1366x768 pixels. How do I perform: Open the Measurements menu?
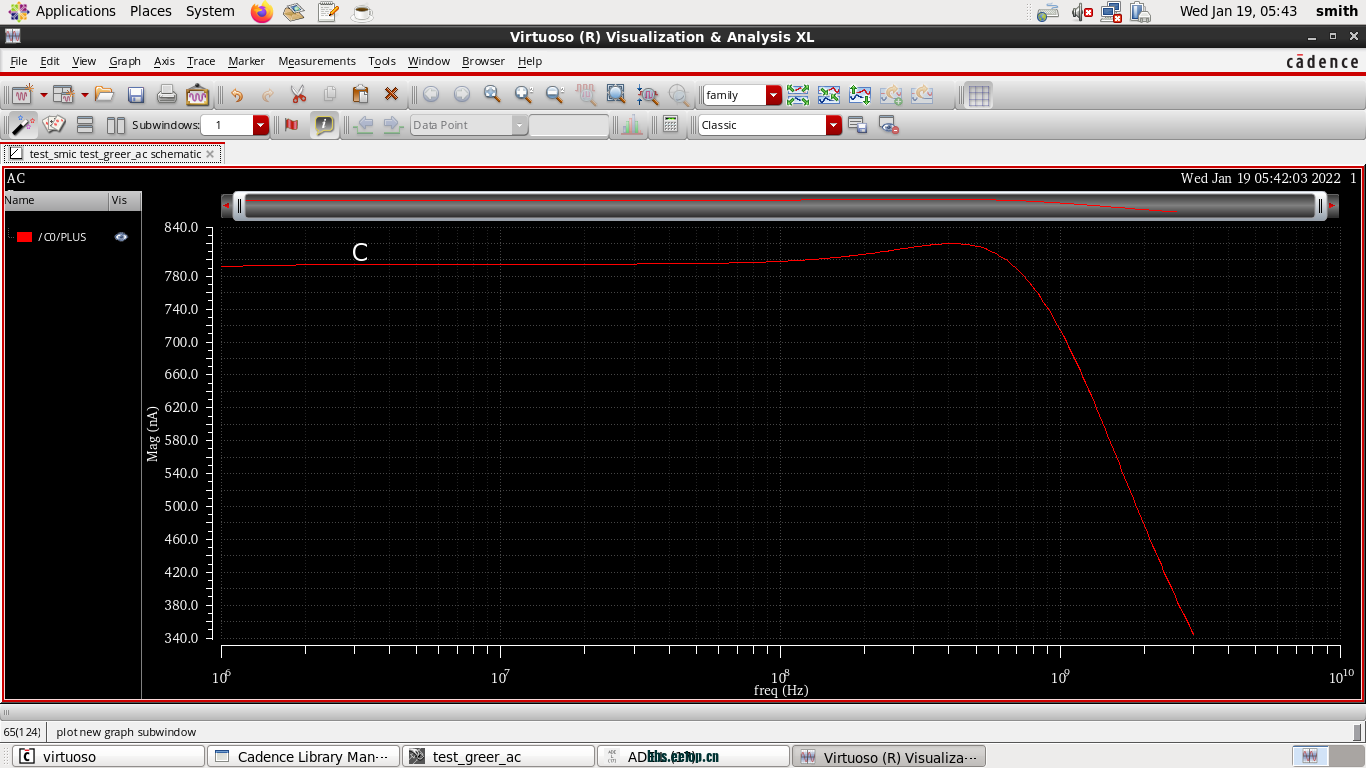click(x=317, y=61)
